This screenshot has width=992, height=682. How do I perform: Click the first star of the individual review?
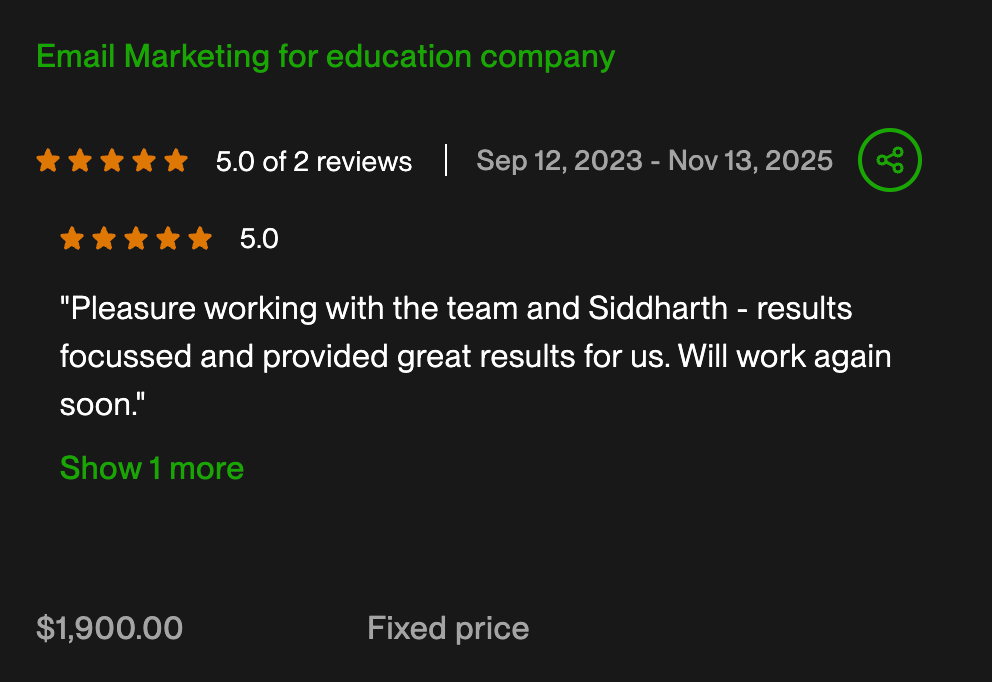71,238
